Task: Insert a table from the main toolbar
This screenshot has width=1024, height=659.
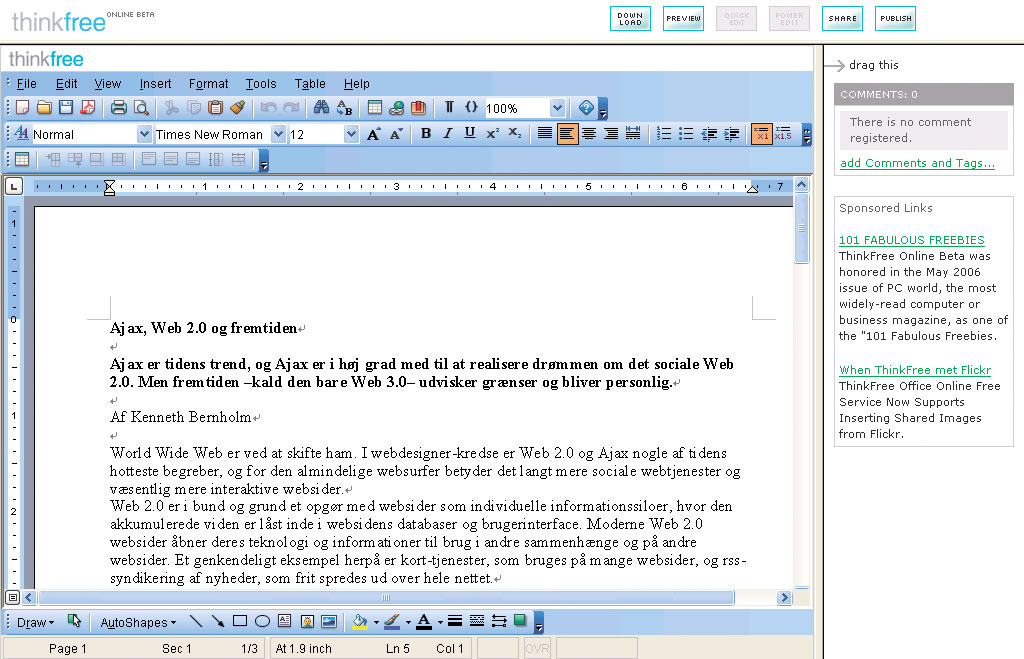Action: 375,108
